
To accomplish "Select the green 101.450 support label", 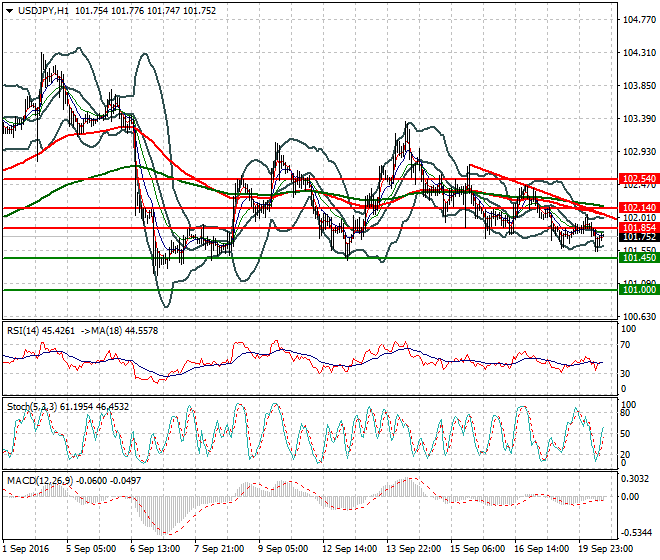I will coord(639,258).
